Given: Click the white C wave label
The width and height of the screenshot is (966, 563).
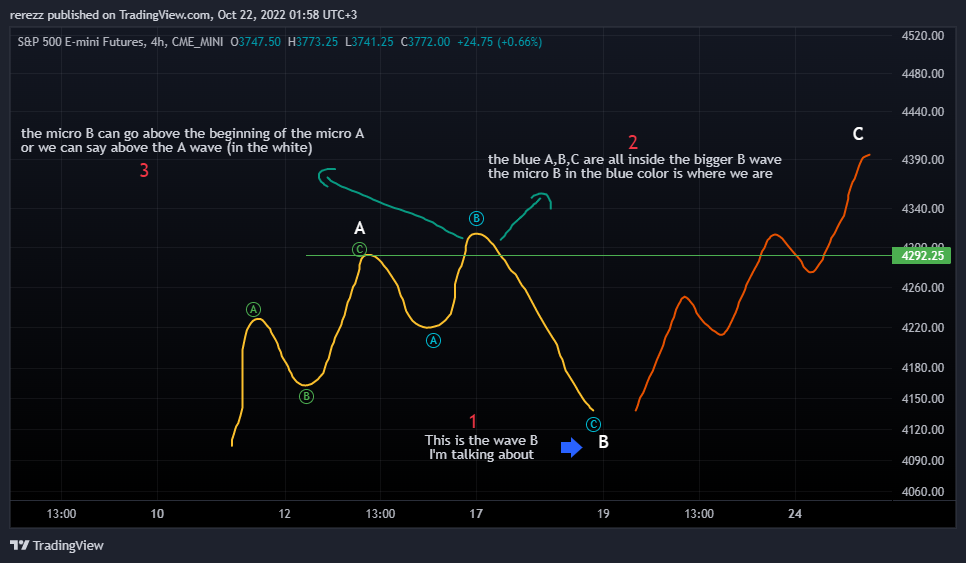Looking at the screenshot, I should (858, 134).
